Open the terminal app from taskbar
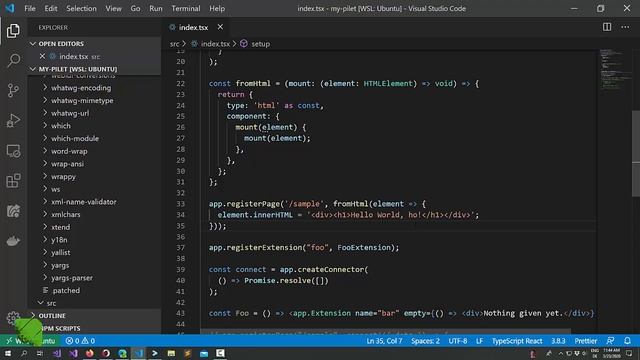Viewport: 640px width, 360px height. [155, 353]
